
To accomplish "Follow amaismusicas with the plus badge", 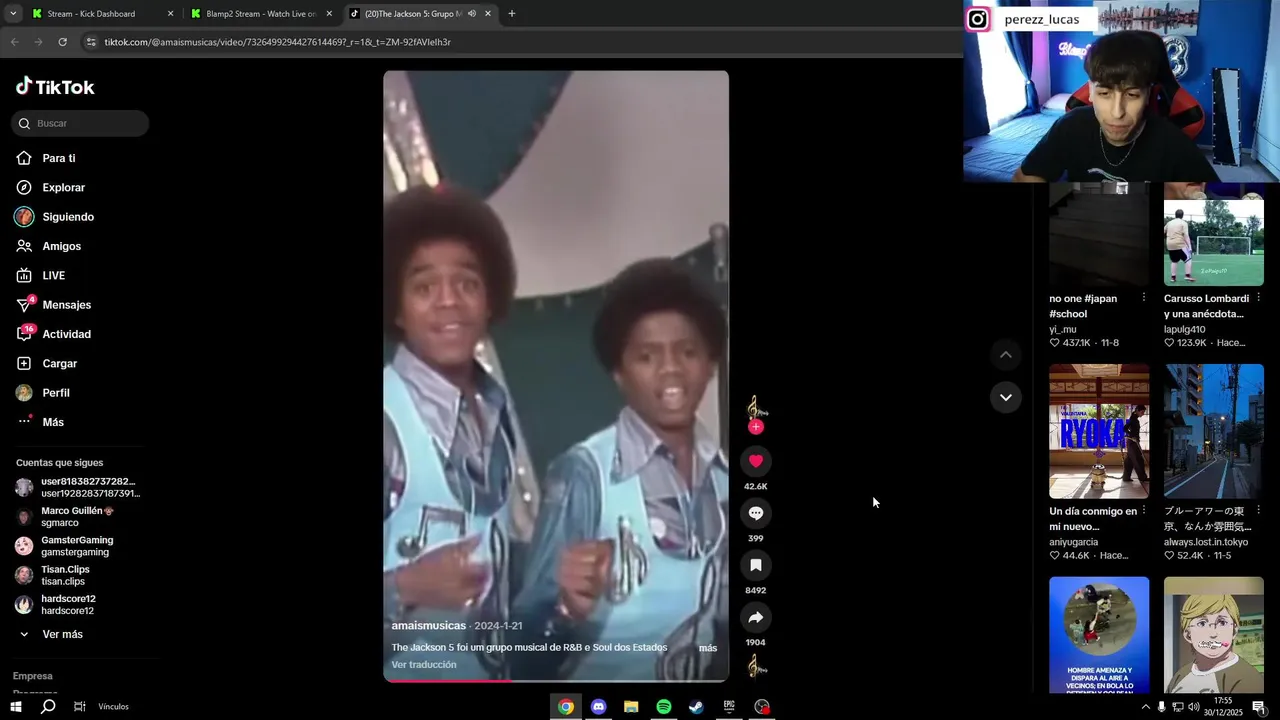I will pyautogui.click(x=756, y=427).
